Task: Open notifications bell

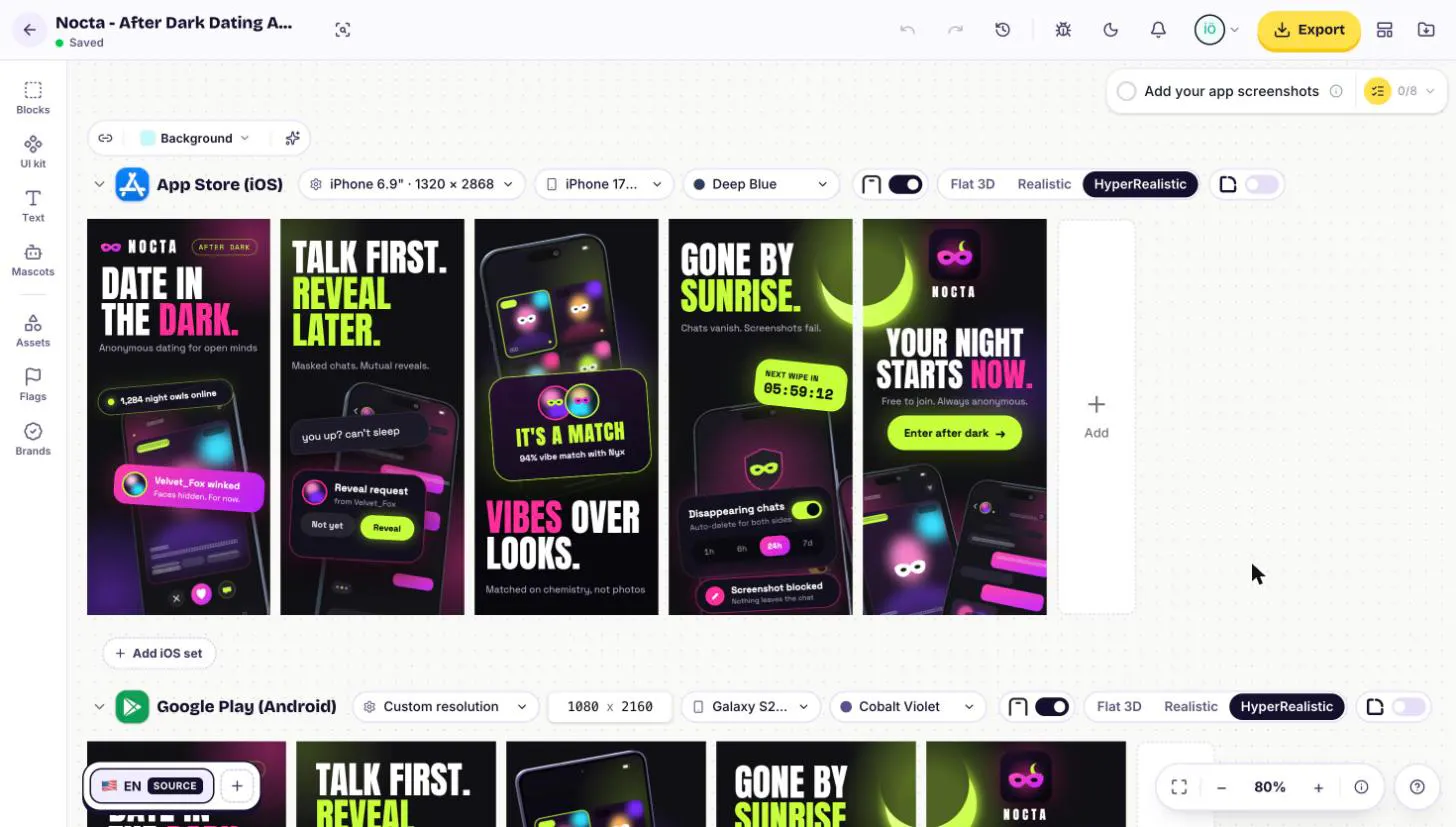Action: (1158, 30)
